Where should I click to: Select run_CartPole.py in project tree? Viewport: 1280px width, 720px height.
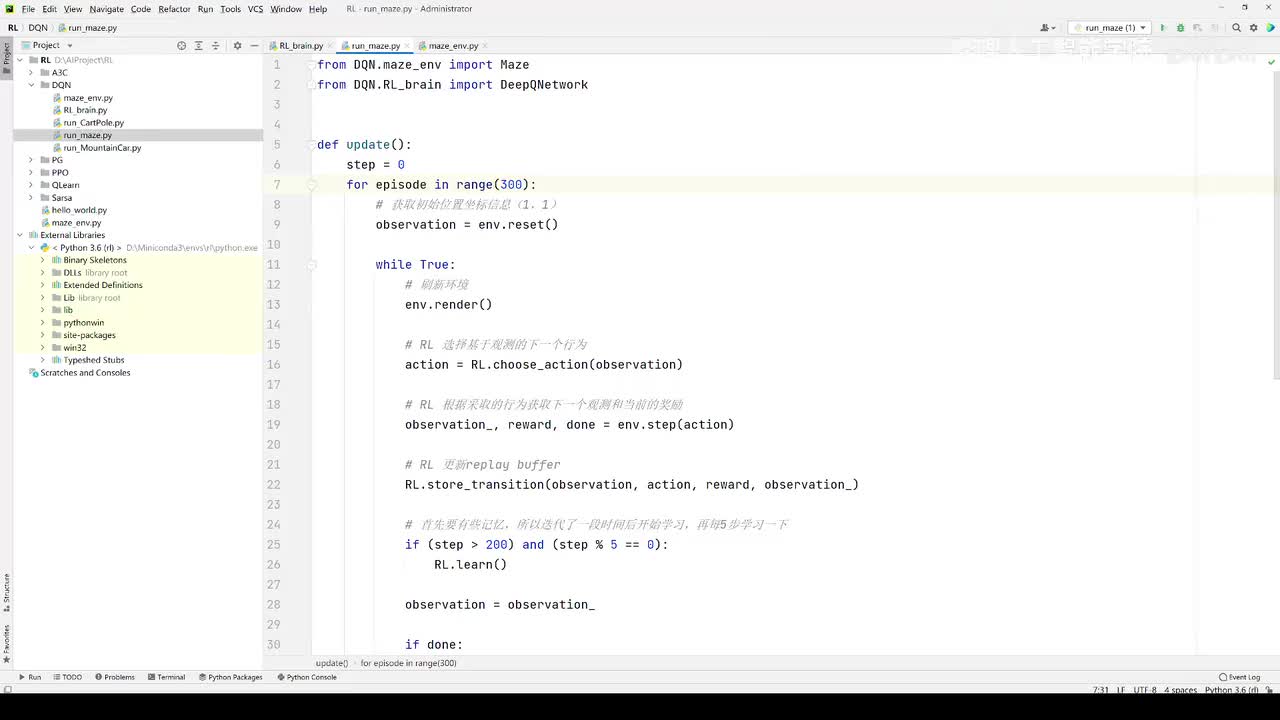pyautogui.click(x=93, y=123)
